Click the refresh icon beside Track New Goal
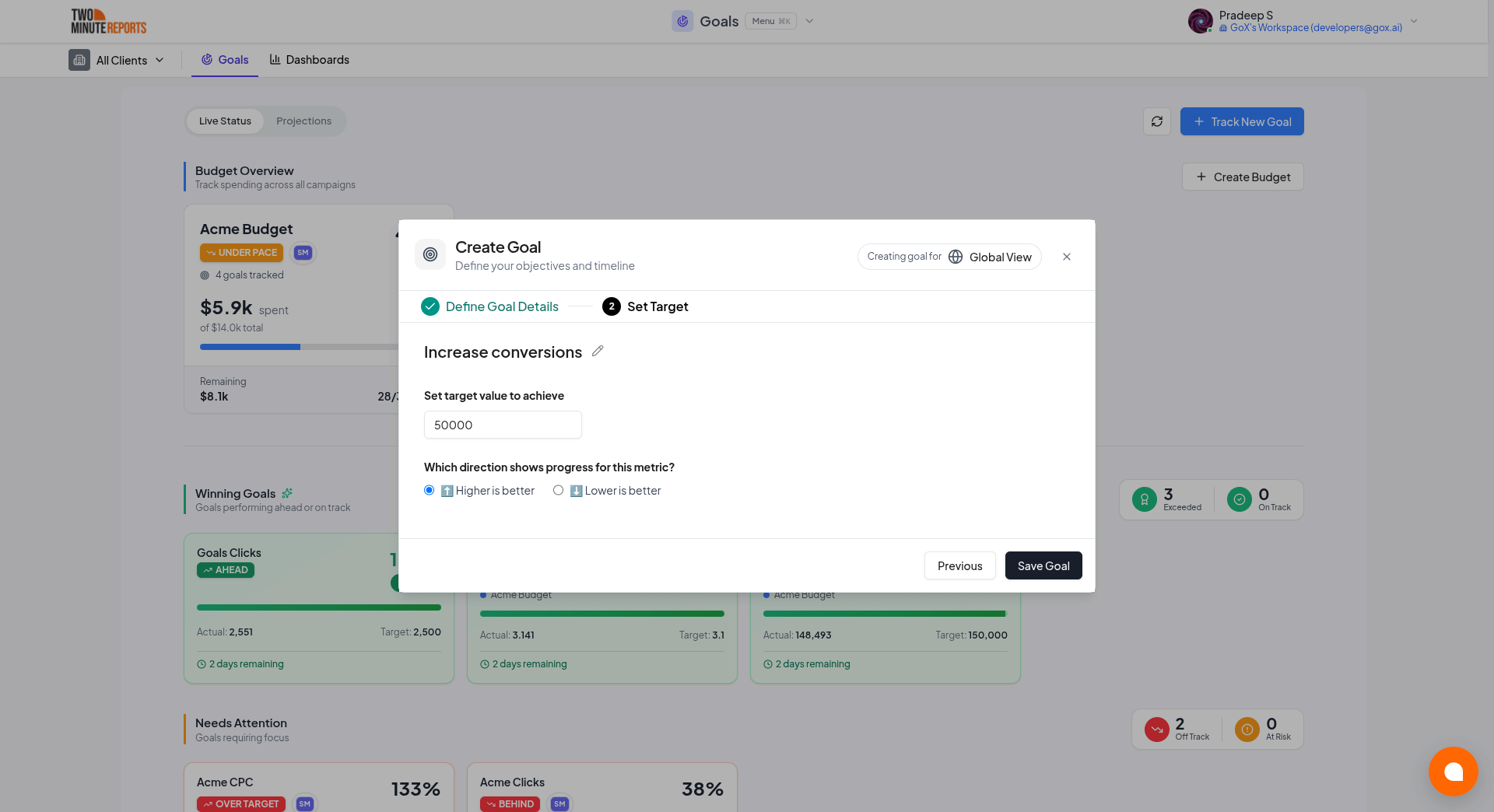 pyautogui.click(x=1157, y=121)
